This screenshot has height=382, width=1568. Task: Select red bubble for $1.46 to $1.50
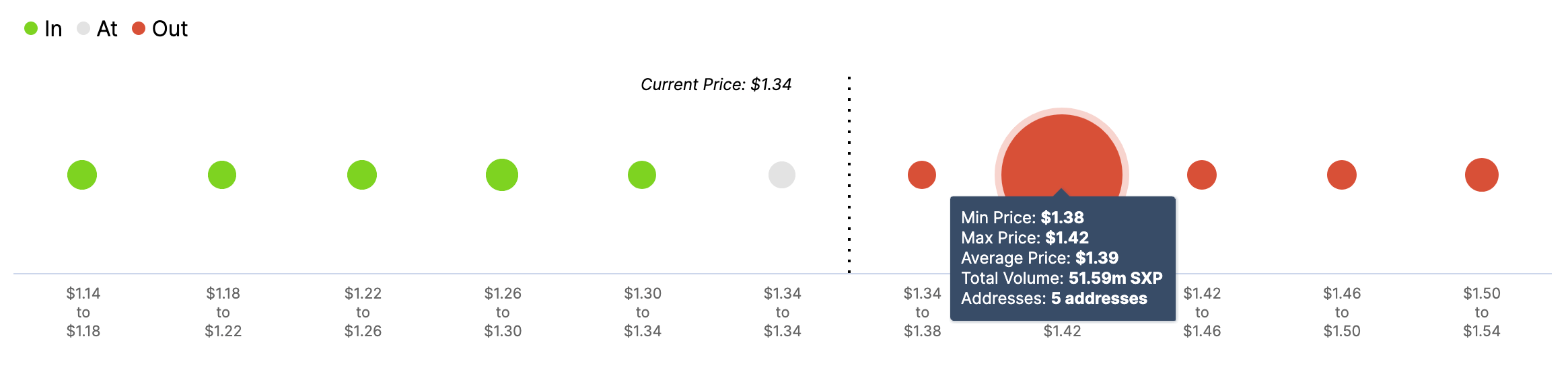coord(1342,175)
